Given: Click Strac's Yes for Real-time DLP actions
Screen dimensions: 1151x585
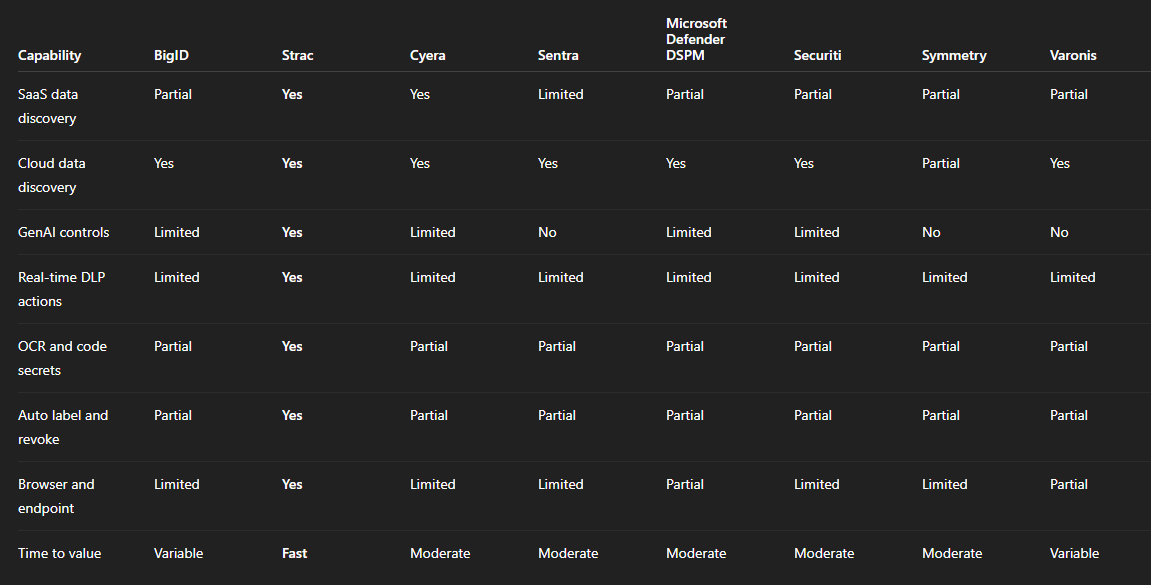Looking at the screenshot, I should click(x=291, y=277).
